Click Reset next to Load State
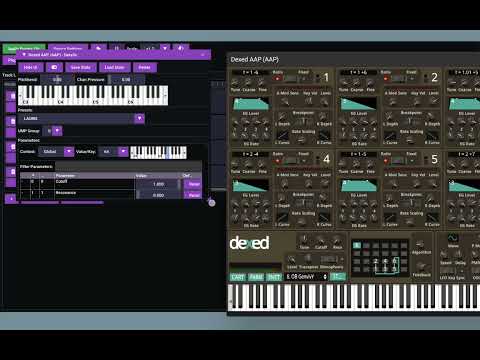Image resolution: width=480 pixels, height=360 pixels. (145, 67)
